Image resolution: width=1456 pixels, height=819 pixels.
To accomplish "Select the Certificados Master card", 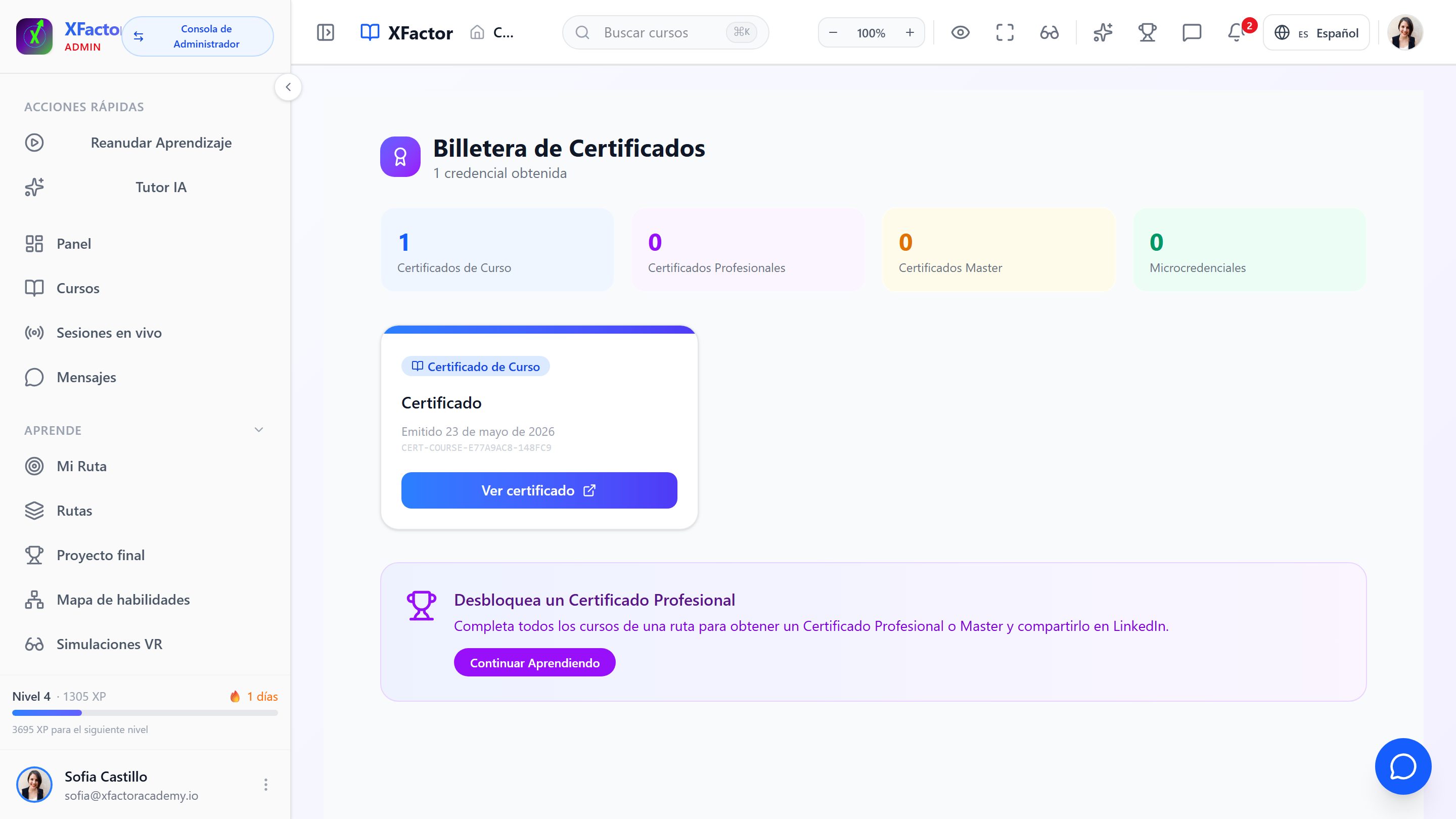I will tap(999, 250).
